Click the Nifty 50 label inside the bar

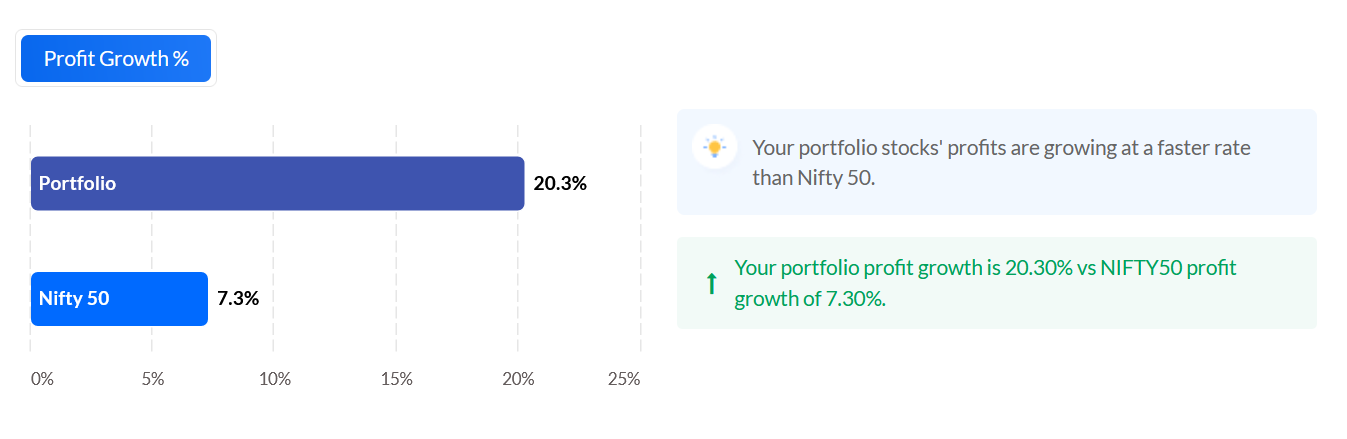tap(74, 298)
